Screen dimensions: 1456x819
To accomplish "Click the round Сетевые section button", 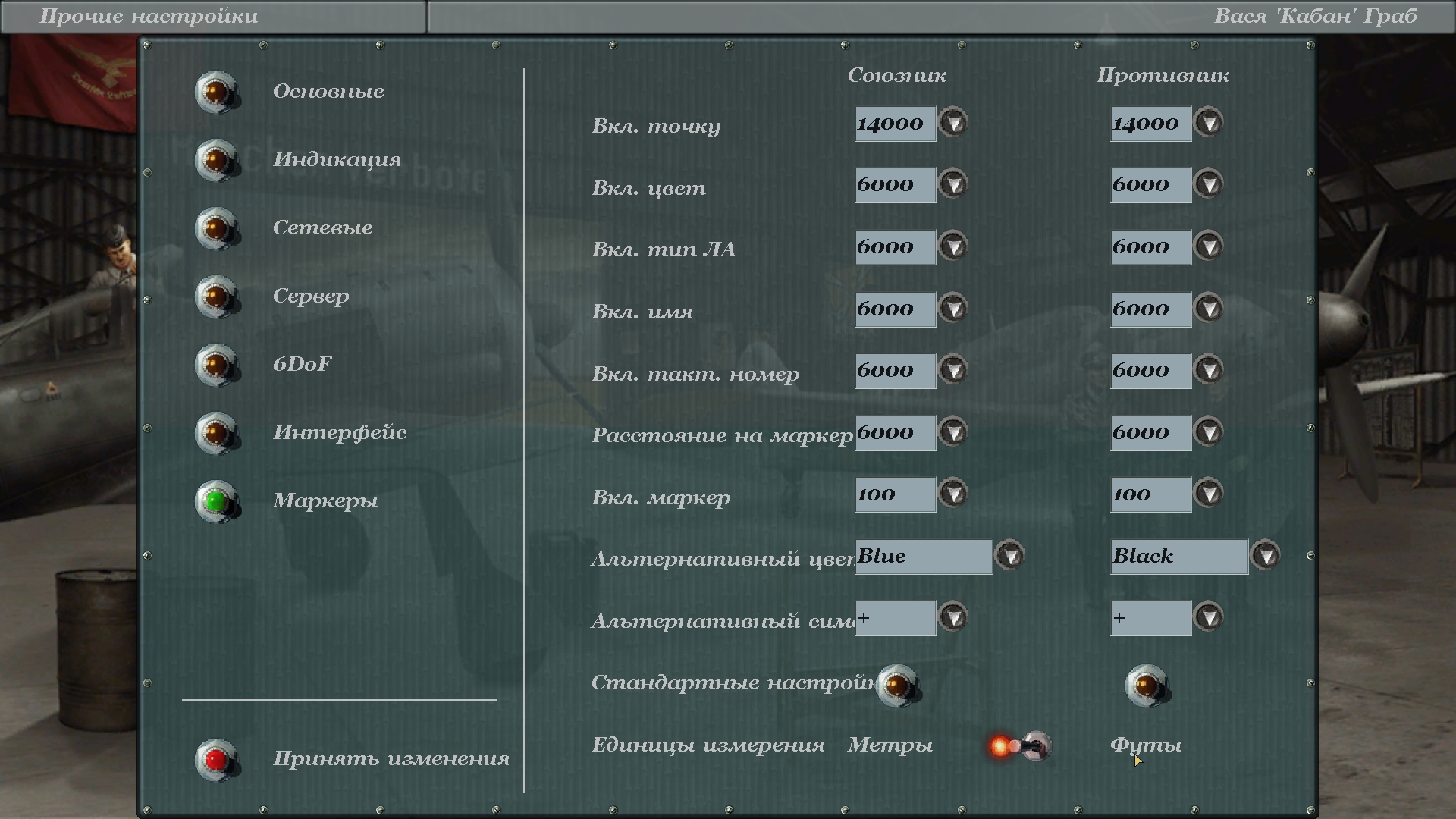I will tap(216, 228).
